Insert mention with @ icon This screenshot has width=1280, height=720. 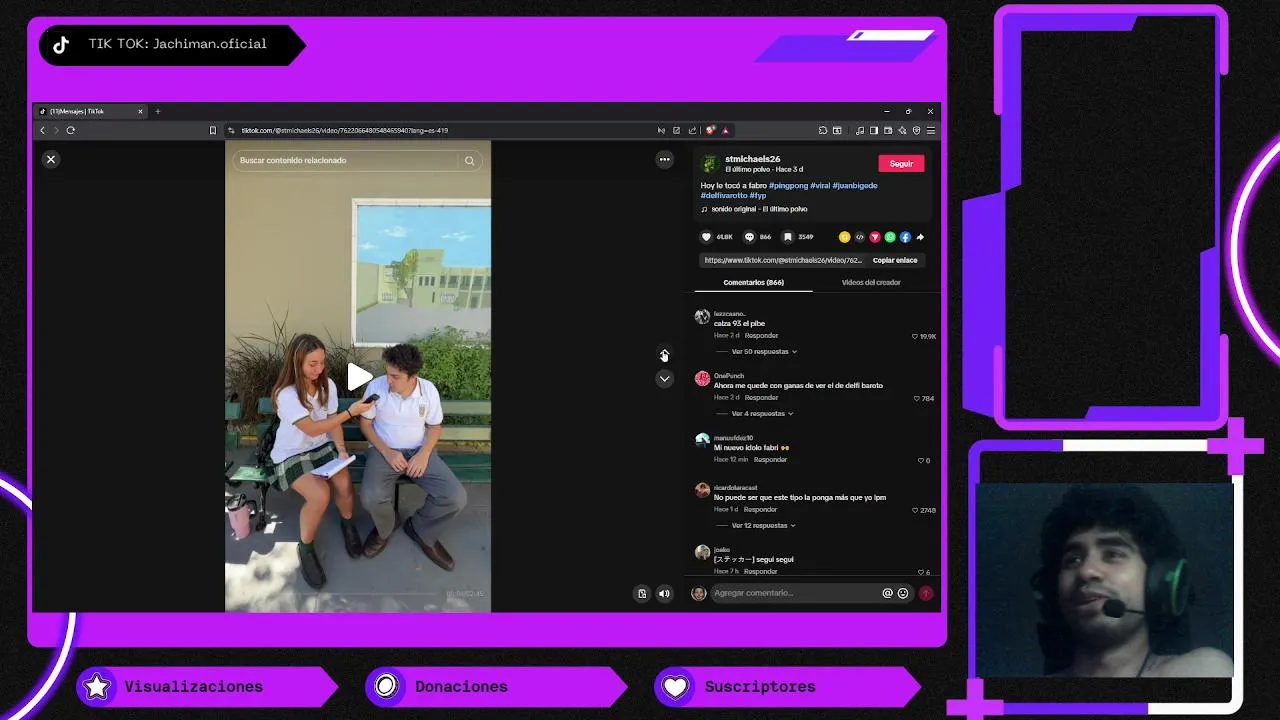[x=887, y=593]
